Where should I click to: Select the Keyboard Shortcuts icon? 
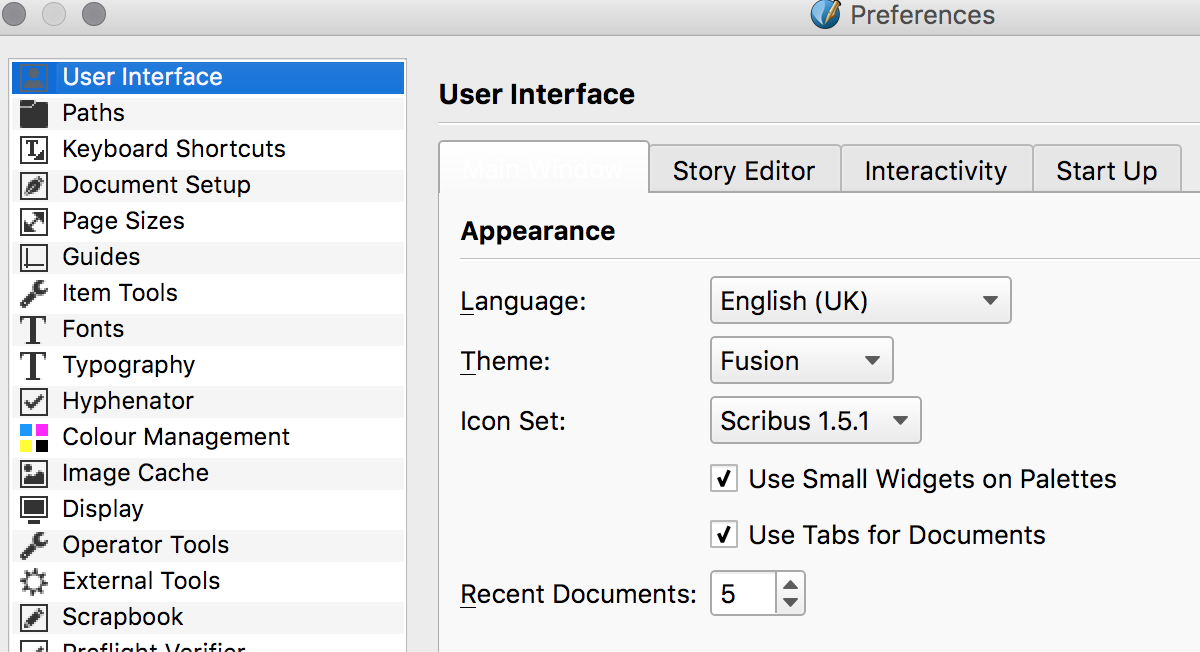tap(34, 149)
